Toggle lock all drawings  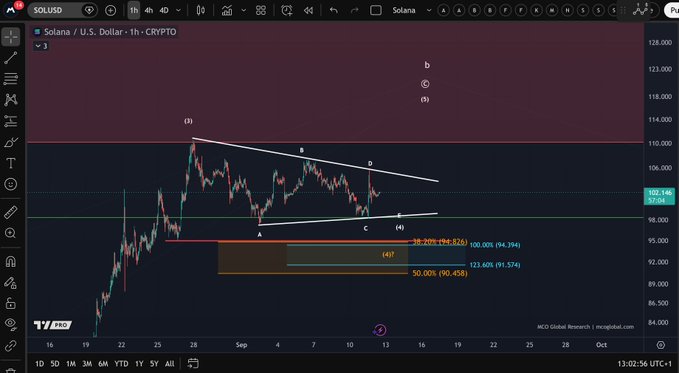[x=11, y=304]
